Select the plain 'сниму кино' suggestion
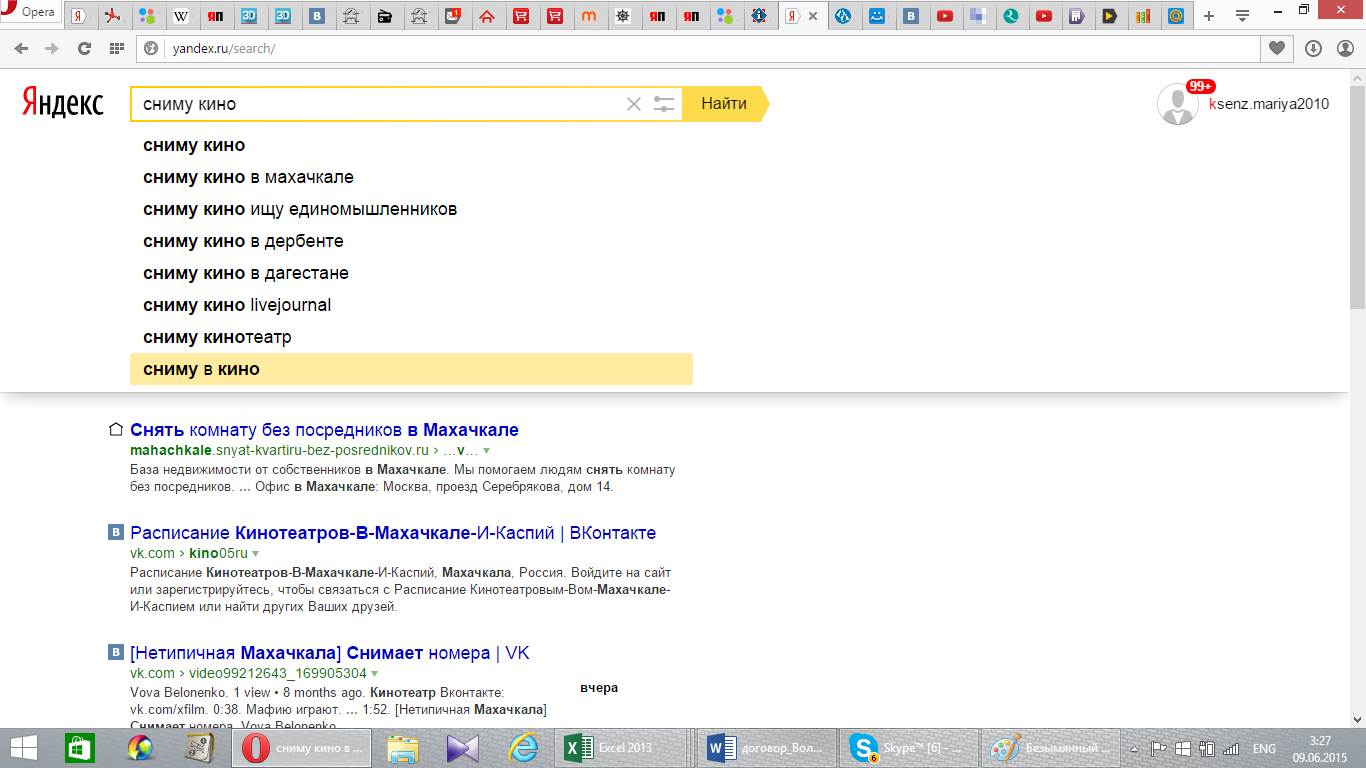The image size is (1366, 768). pyautogui.click(x=411, y=145)
